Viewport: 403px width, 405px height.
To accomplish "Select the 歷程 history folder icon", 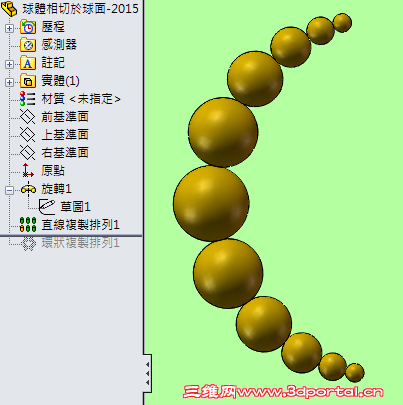I will (28, 27).
